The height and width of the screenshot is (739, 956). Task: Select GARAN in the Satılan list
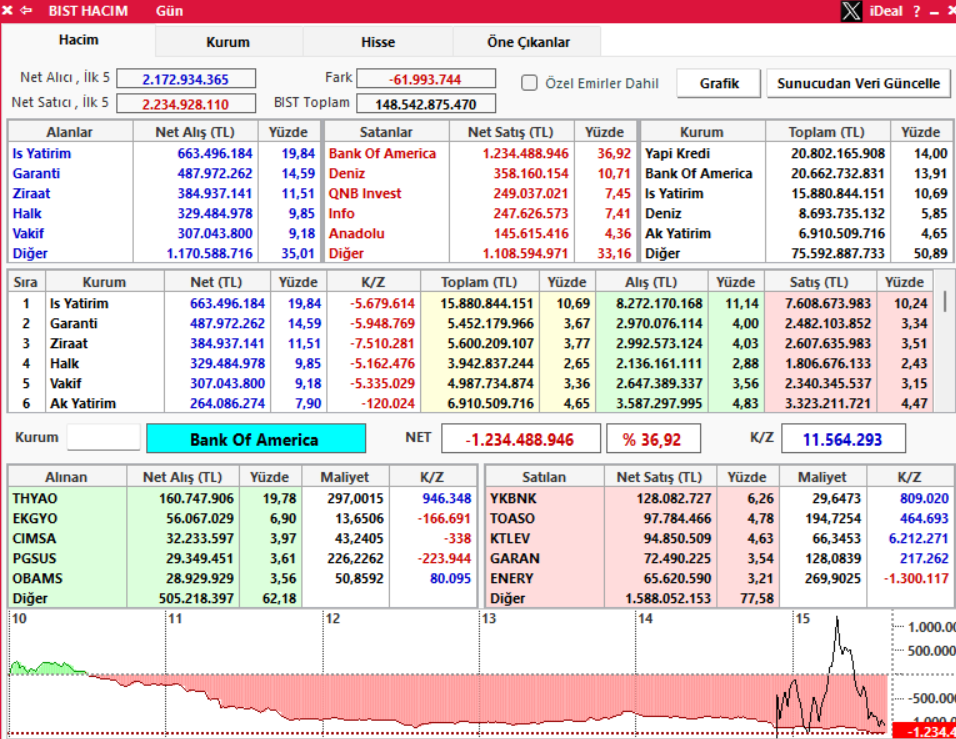coord(515,559)
